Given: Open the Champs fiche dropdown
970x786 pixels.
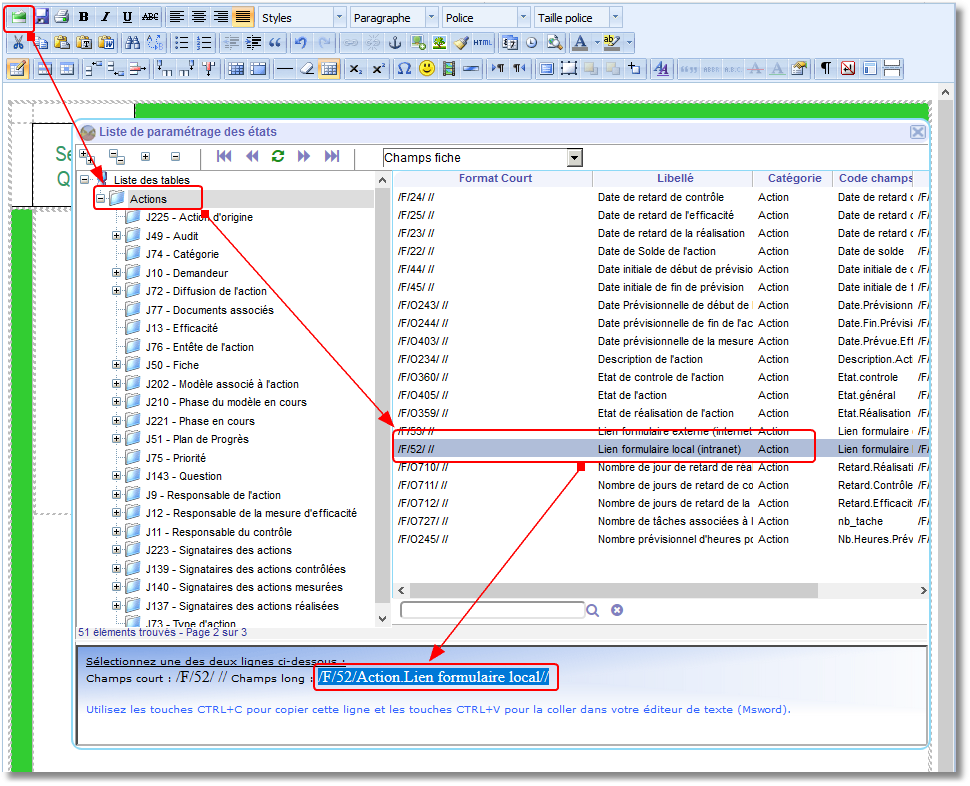Looking at the screenshot, I should 574,158.
